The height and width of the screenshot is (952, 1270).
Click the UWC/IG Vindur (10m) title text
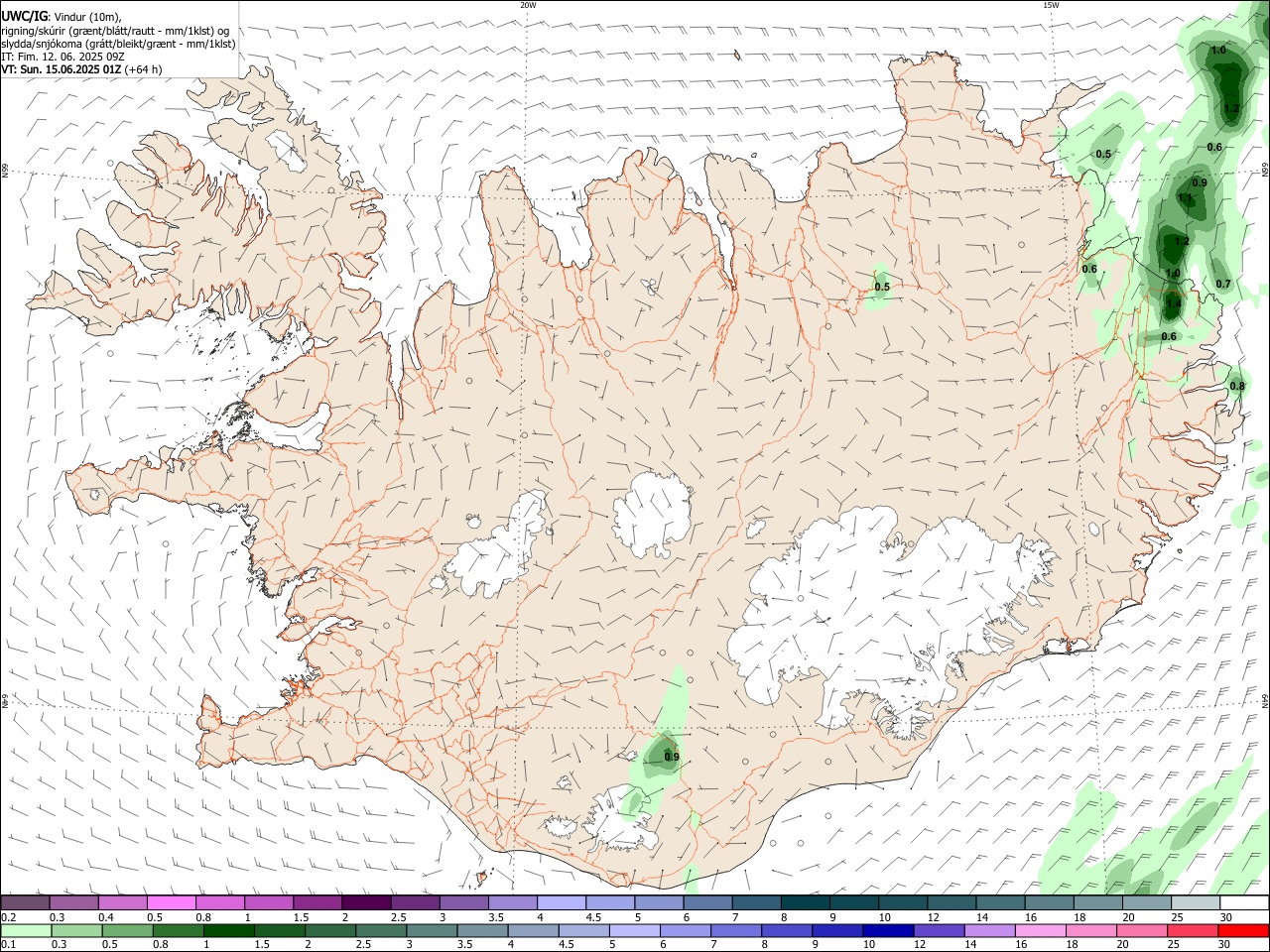[62, 16]
